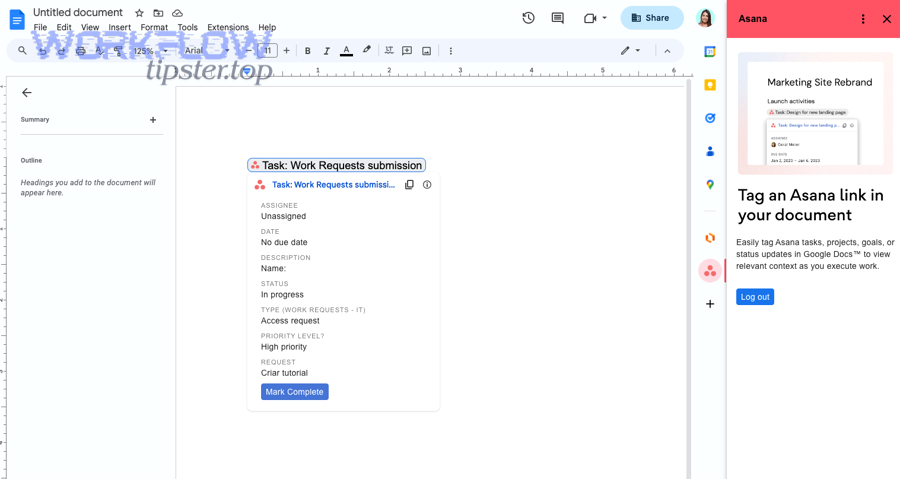The height and width of the screenshot is (479, 900).
Task: Open the highlight color pen
Action: click(x=366, y=50)
